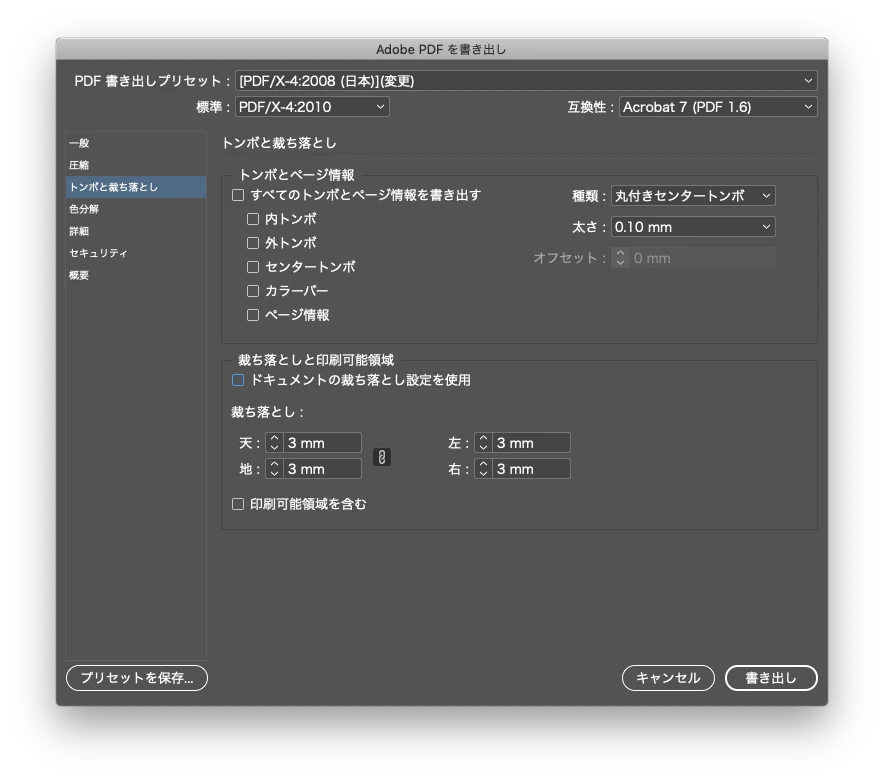Select the 圧縮 category

136,165
